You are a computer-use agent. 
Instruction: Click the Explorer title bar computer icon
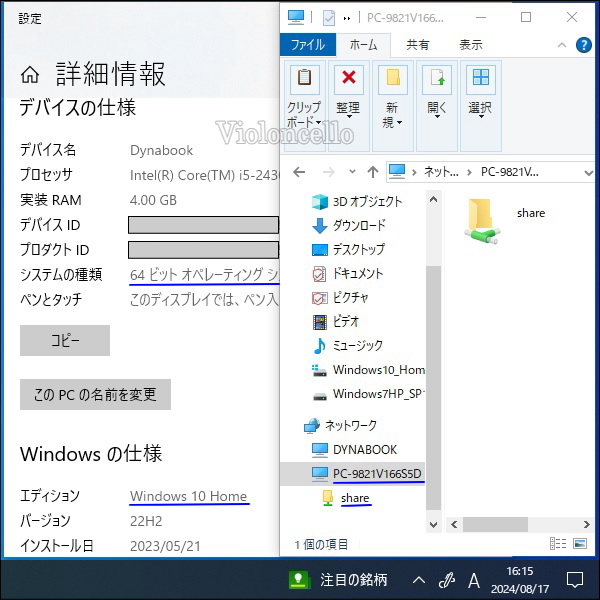tap(296, 17)
